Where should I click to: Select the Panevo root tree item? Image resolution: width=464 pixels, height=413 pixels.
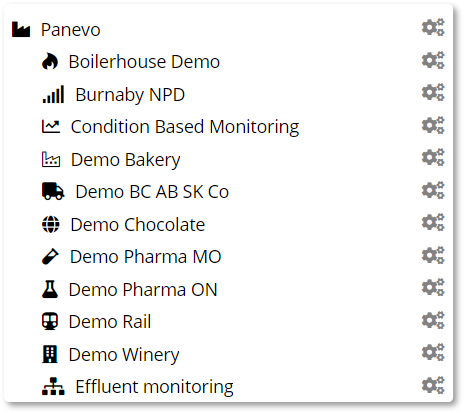[71, 29]
